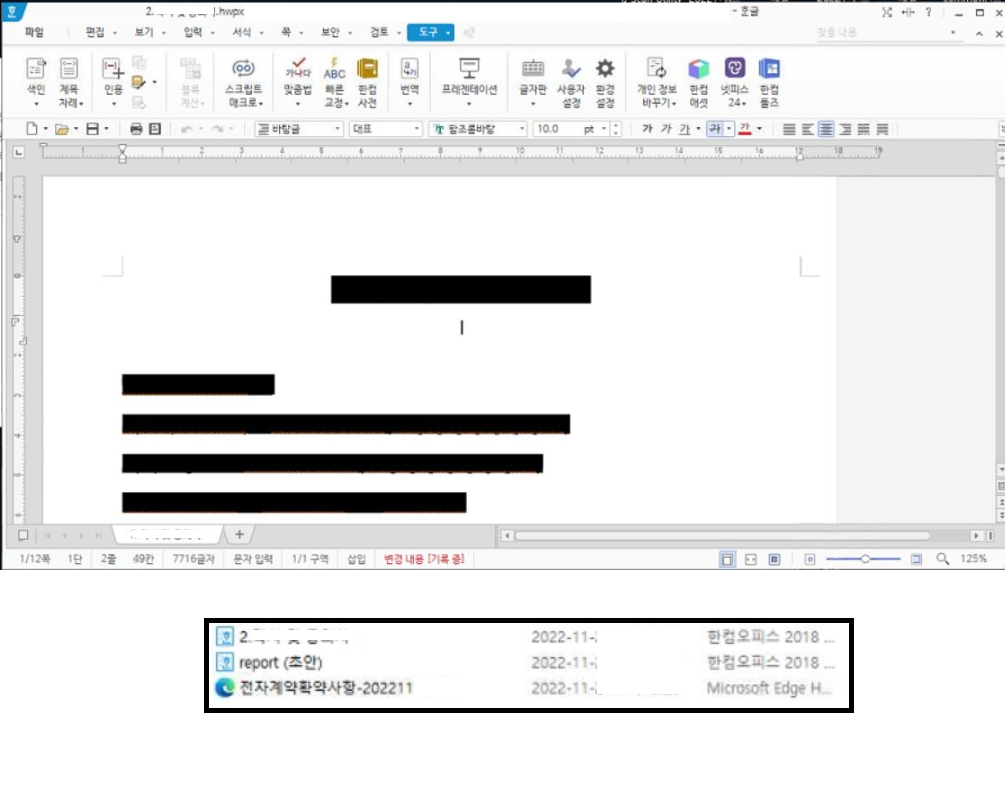This screenshot has height=789, width=1005.
Task: Open the font size 10.0 dropdown
Action: (x=603, y=129)
